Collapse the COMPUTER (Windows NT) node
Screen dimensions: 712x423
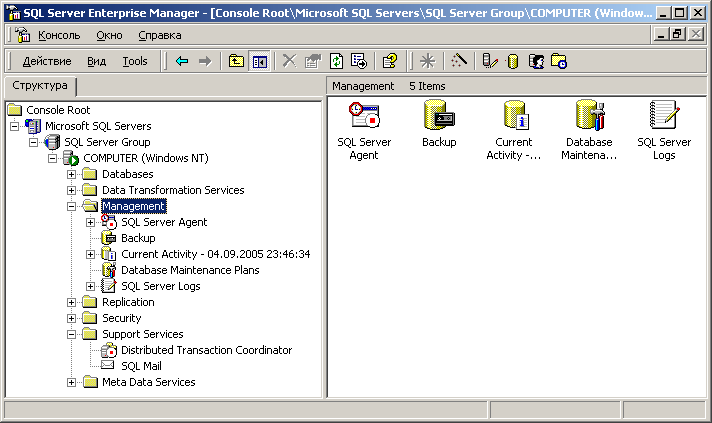53,158
